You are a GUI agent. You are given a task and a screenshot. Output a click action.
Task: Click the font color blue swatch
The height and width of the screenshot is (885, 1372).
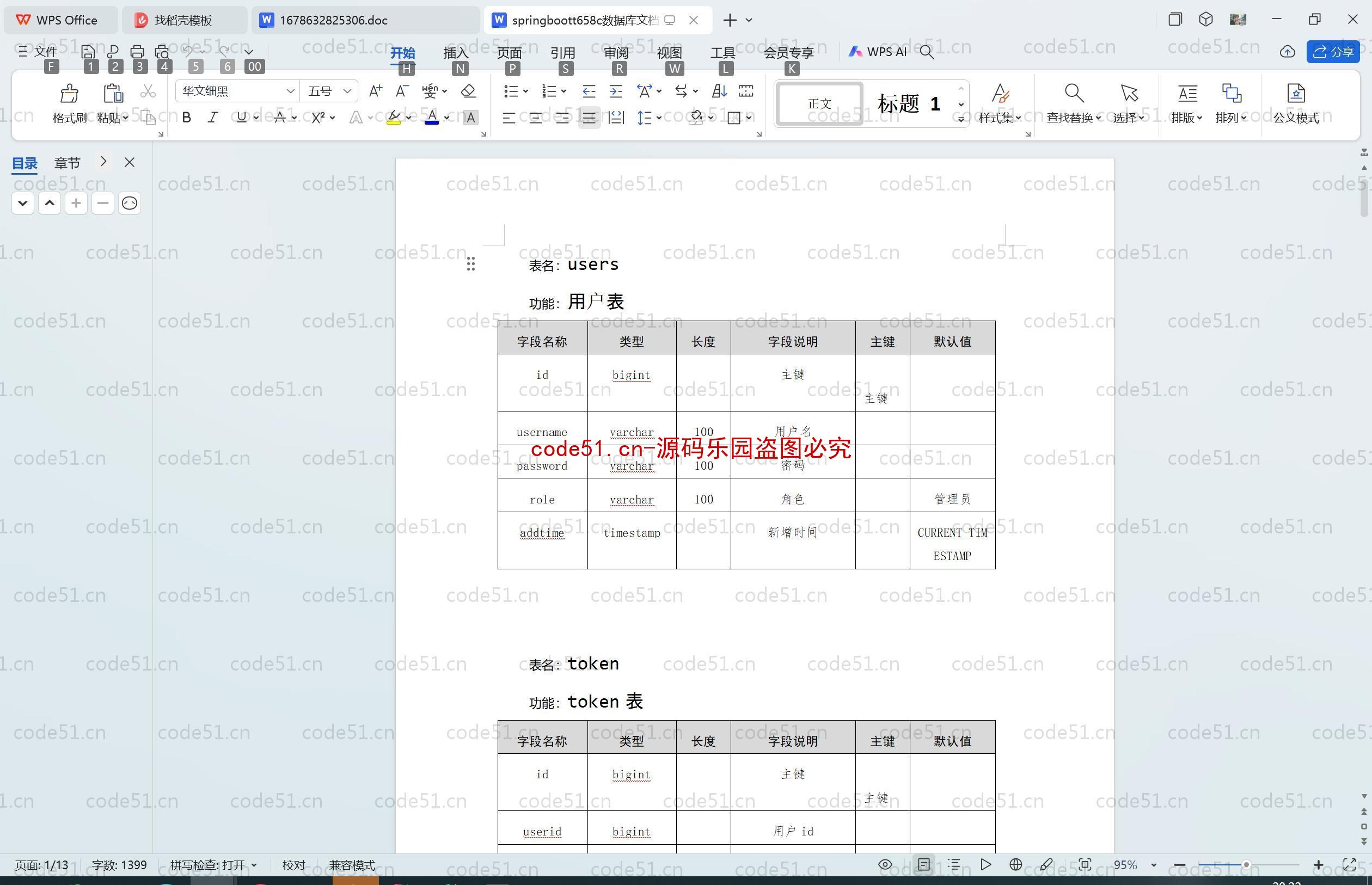tap(432, 119)
